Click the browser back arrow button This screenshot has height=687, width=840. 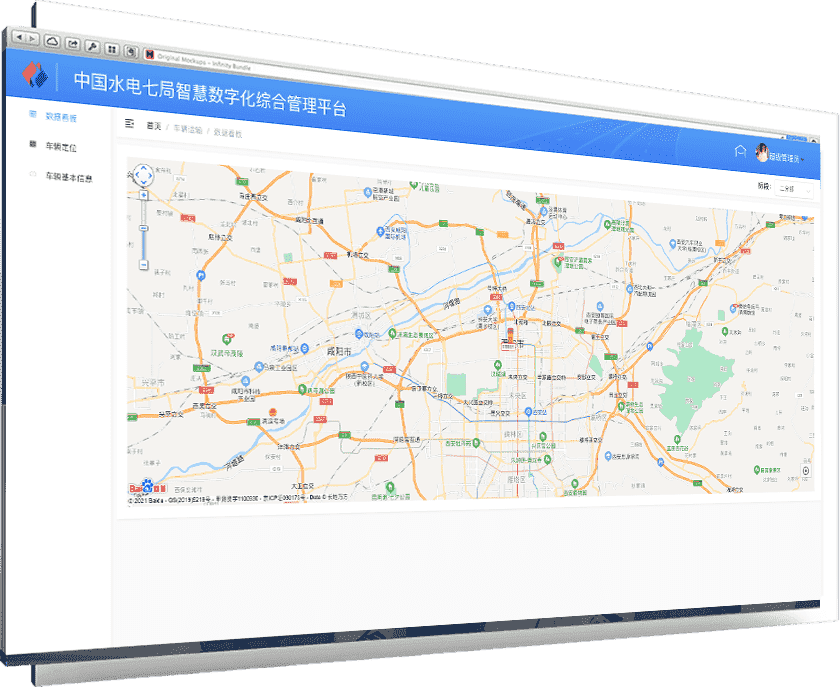pos(19,37)
